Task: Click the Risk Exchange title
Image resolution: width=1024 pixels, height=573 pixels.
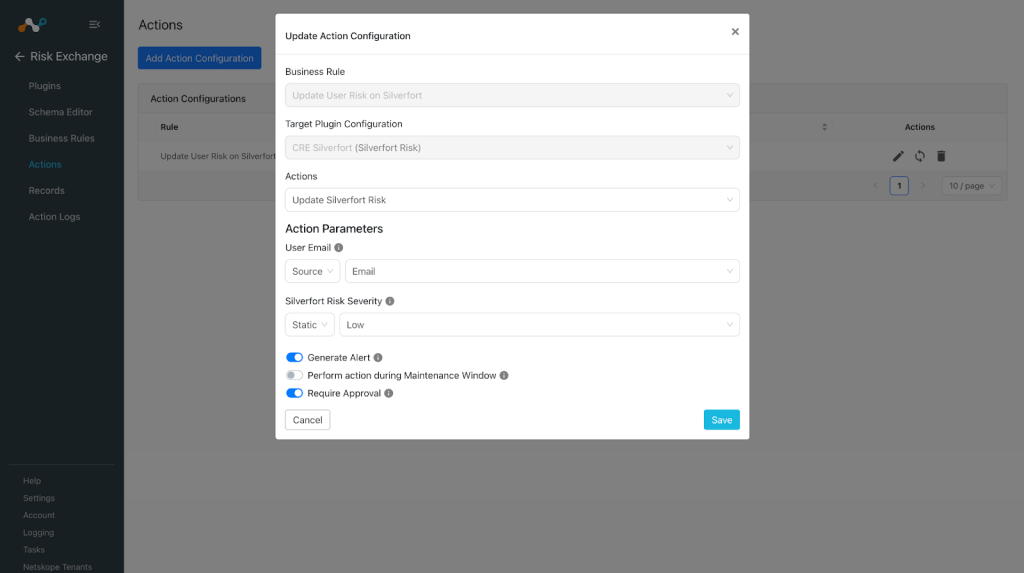Action: (x=69, y=57)
